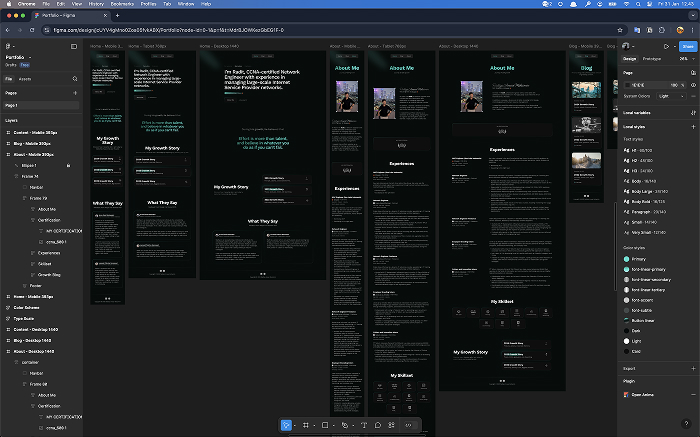700x437 pixels.
Task: Open the zoom level dropdown
Action: pyautogui.click(x=687, y=59)
